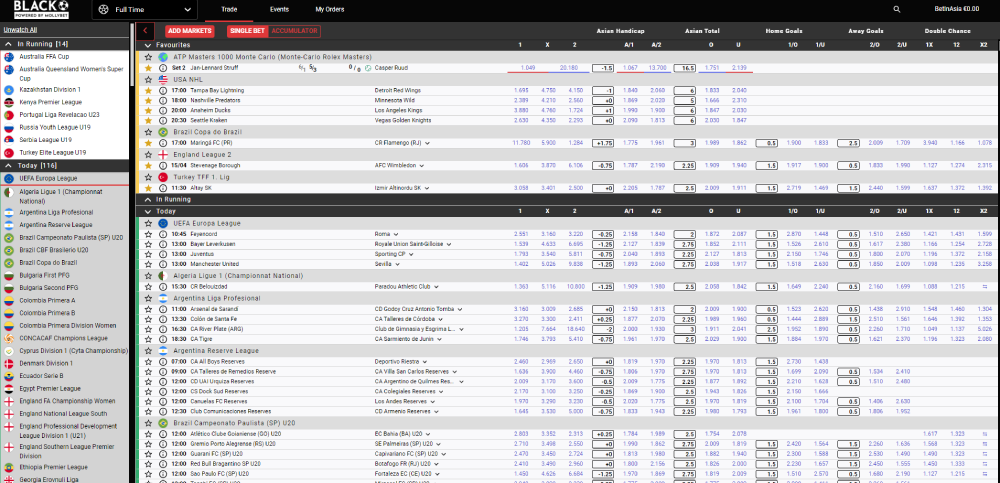
Task: Toggle favourite star for CA All Boys Reserves
Action: (x=149, y=361)
